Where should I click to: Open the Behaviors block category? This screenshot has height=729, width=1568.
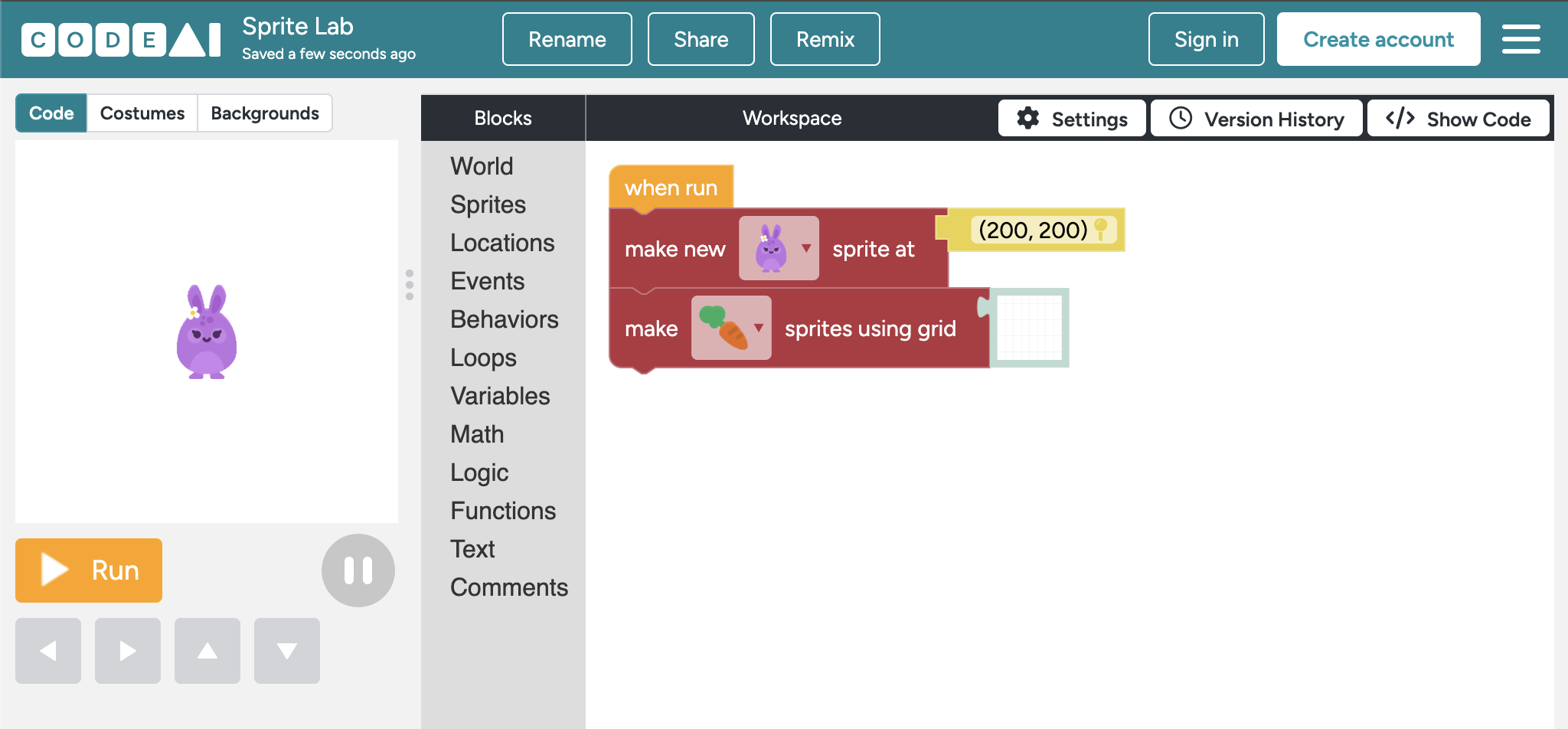coord(505,319)
